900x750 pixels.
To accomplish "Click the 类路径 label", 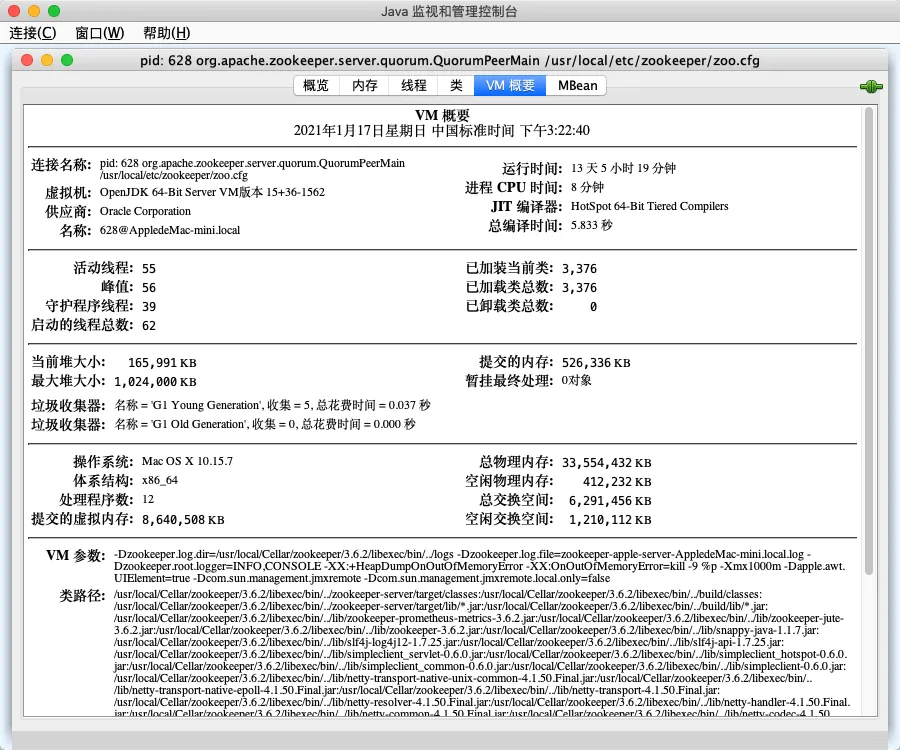I will 83,596.
